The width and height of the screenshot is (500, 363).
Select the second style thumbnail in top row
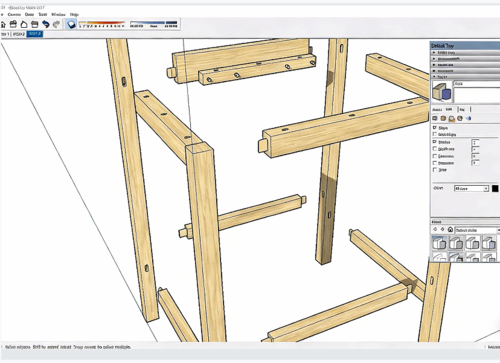click(x=456, y=243)
